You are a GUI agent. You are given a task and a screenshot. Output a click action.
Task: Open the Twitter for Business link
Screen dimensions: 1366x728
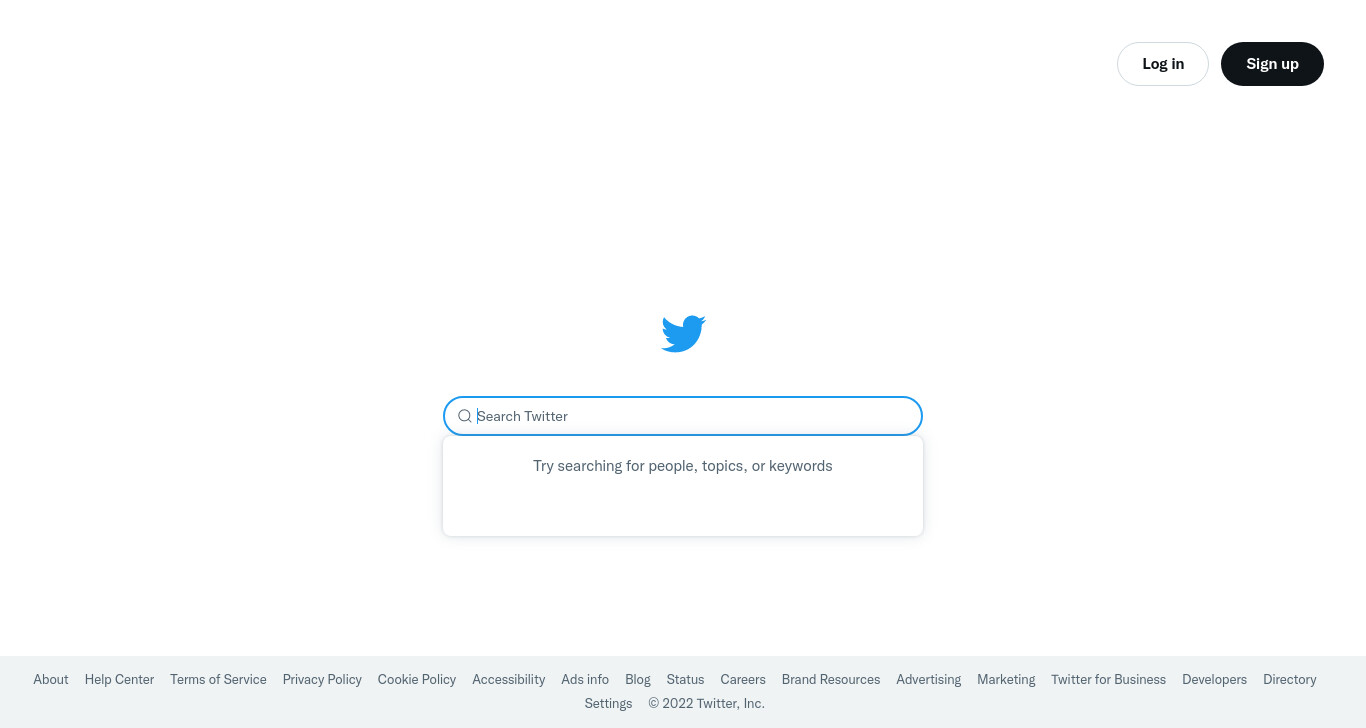click(1108, 679)
